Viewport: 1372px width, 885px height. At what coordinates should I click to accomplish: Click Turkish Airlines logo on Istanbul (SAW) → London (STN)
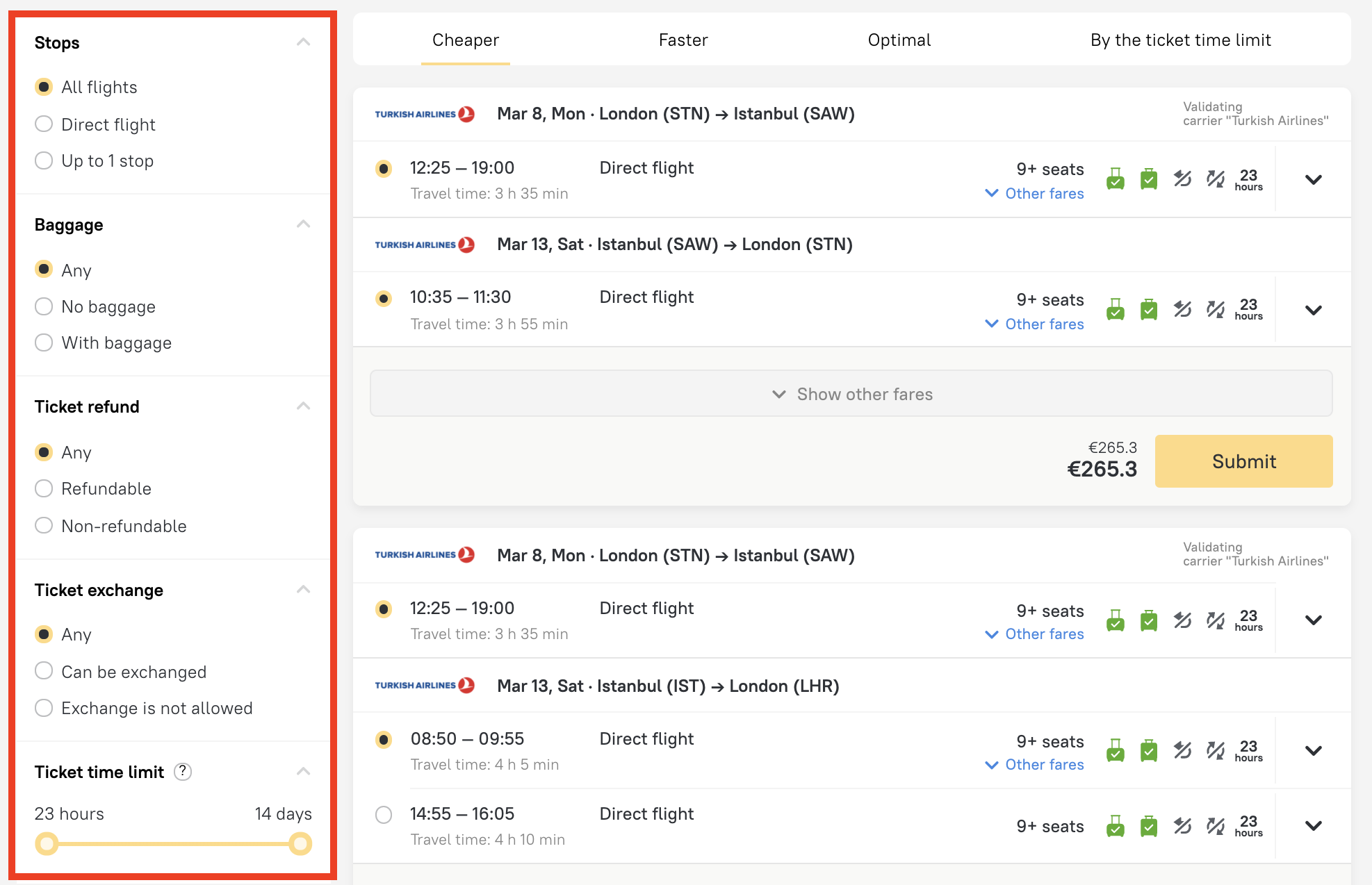(x=425, y=245)
